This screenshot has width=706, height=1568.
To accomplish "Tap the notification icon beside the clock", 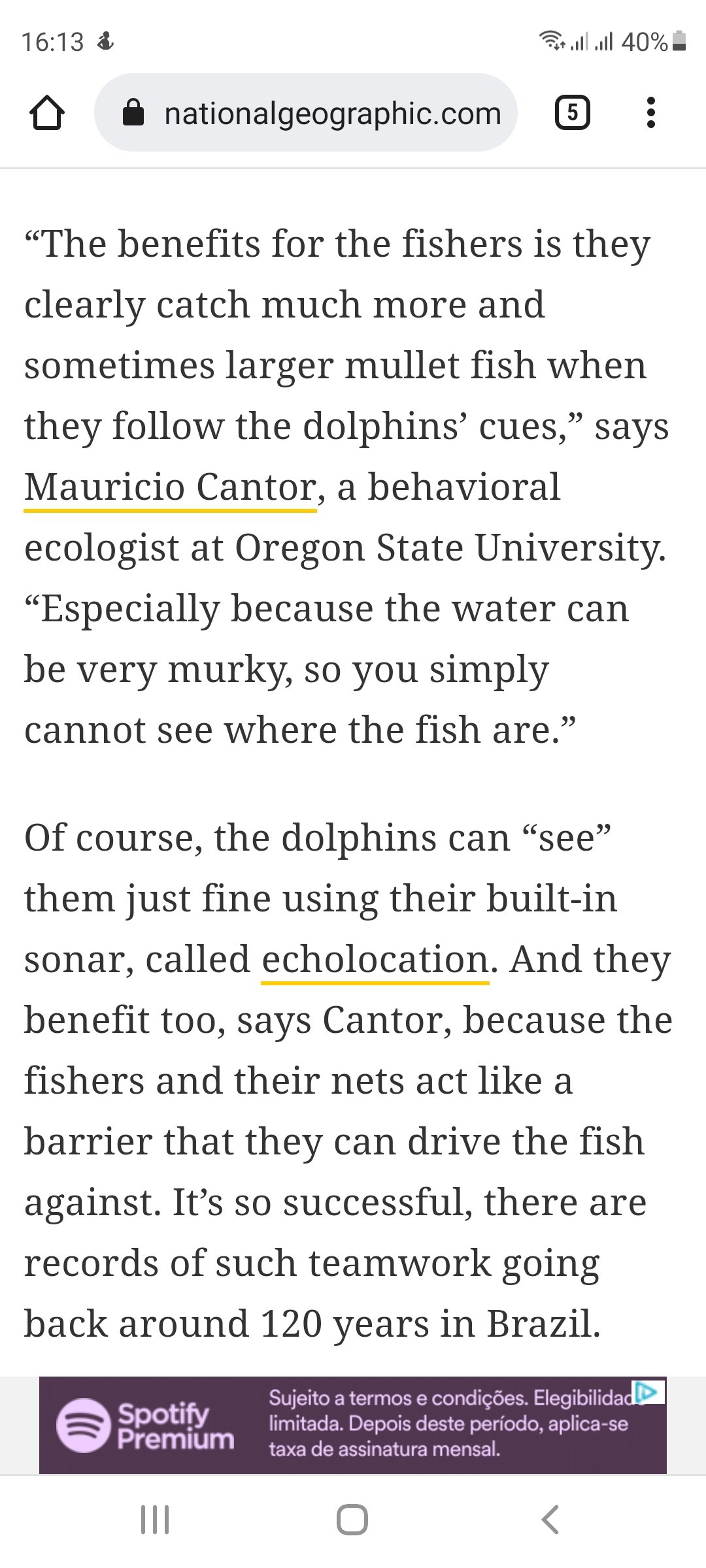I will [105, 42].
